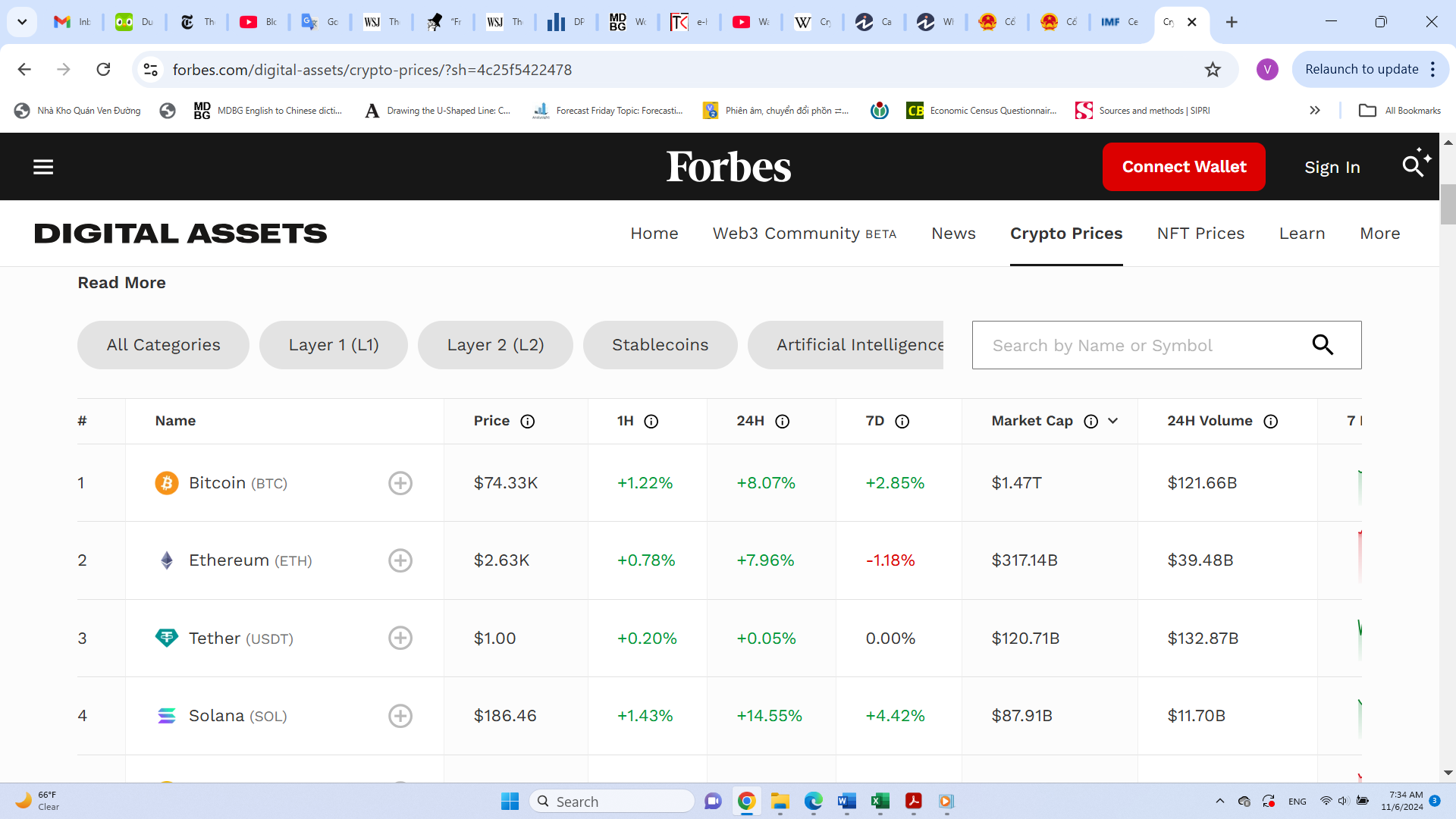Click the Solana coin logo
Viewport: 1456px width, 819px height.
167,716
